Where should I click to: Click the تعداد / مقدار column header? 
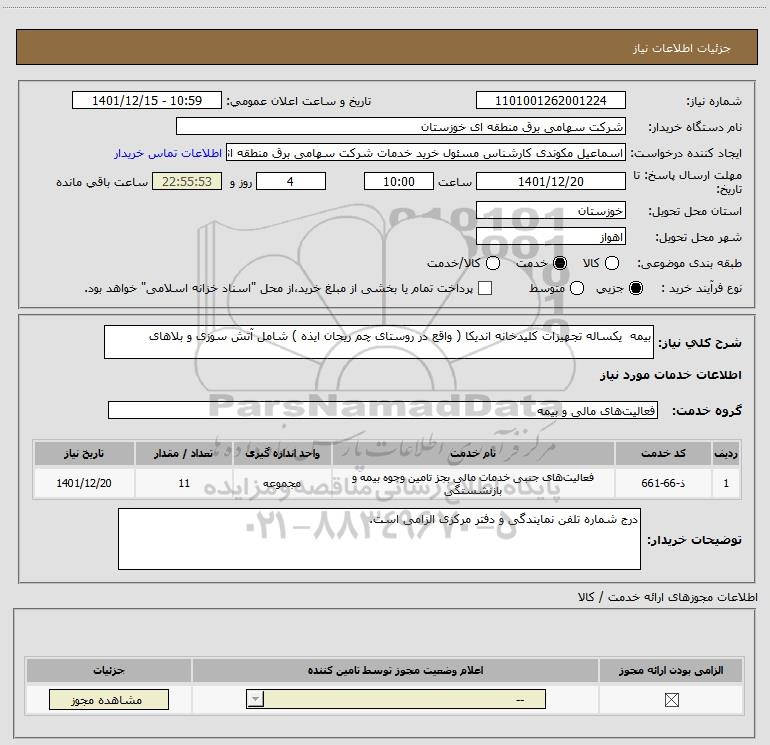184,453
